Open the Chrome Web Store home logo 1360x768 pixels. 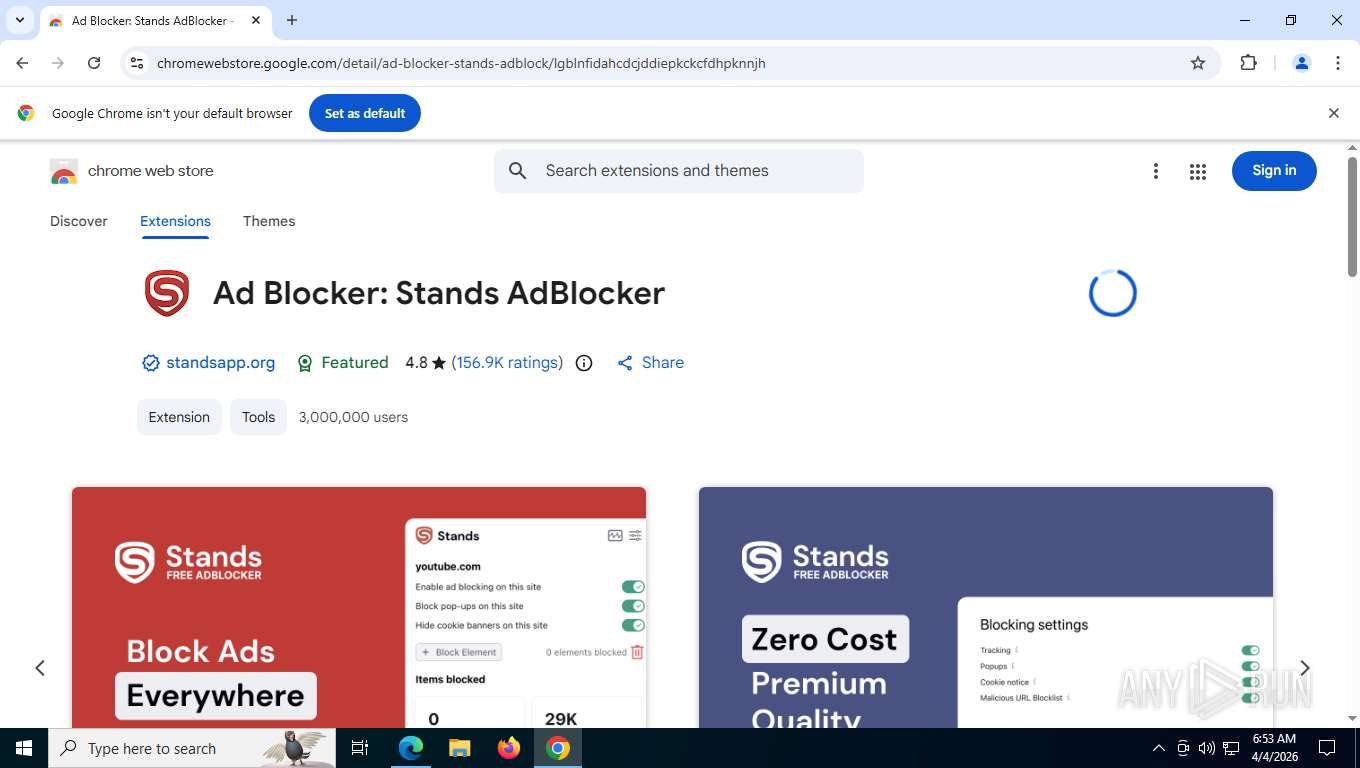132,171
